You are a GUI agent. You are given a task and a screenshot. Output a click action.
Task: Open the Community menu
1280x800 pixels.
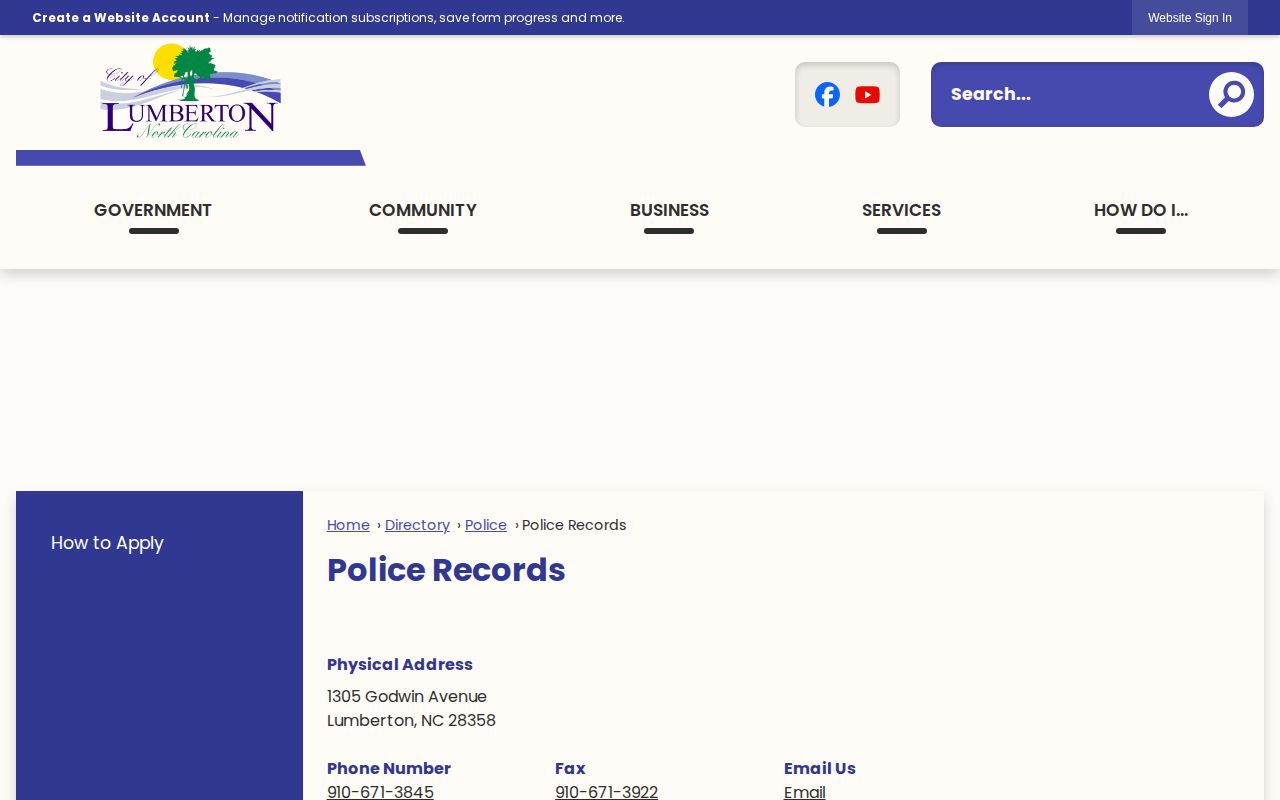click(423, 210)
